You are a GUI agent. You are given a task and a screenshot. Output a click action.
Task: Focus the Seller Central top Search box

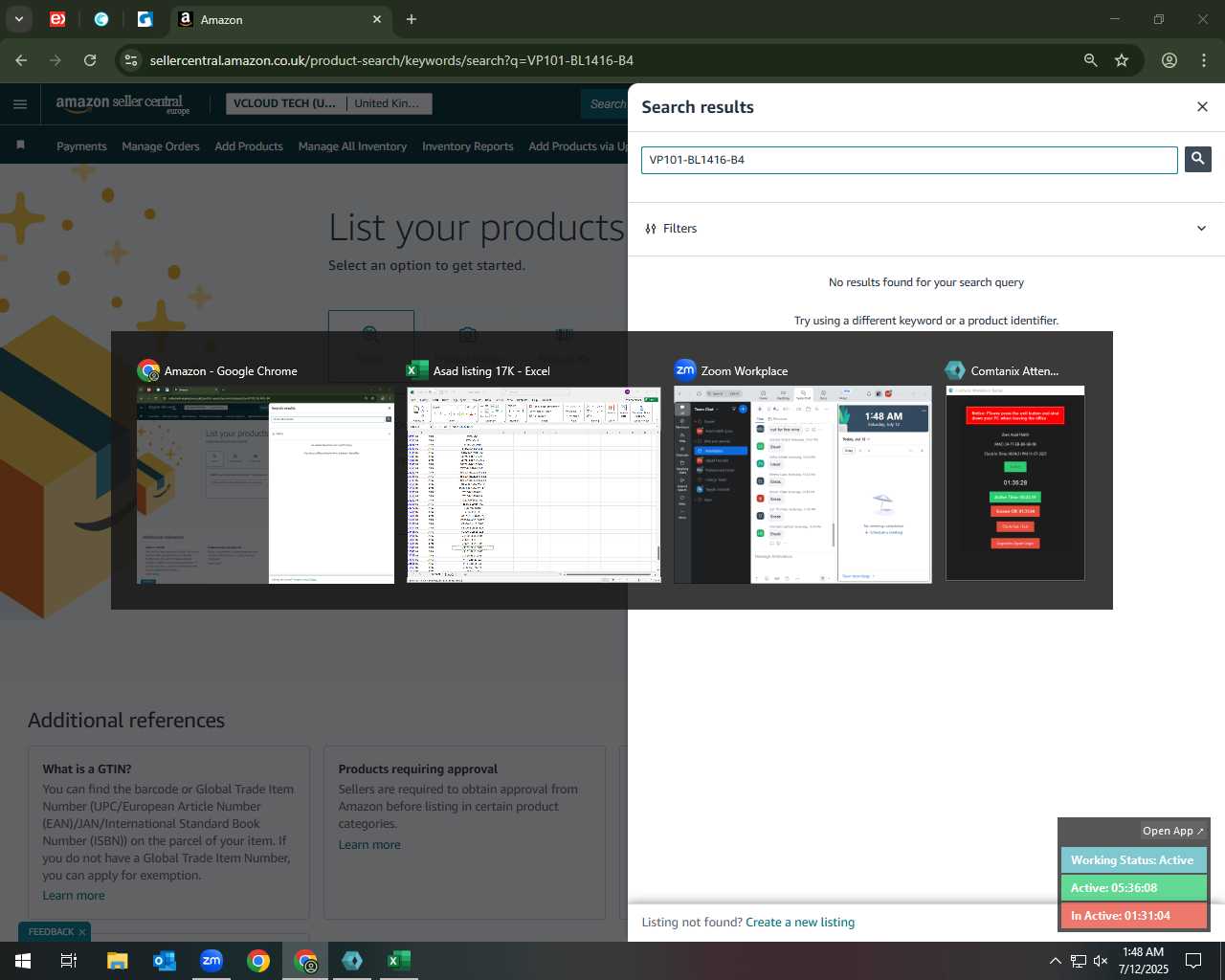(605, 103)
